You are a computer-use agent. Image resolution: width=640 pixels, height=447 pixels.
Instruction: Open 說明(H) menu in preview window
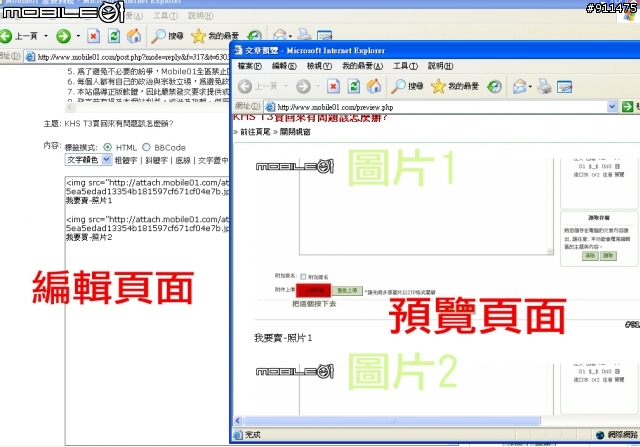[x=440, y=66]
